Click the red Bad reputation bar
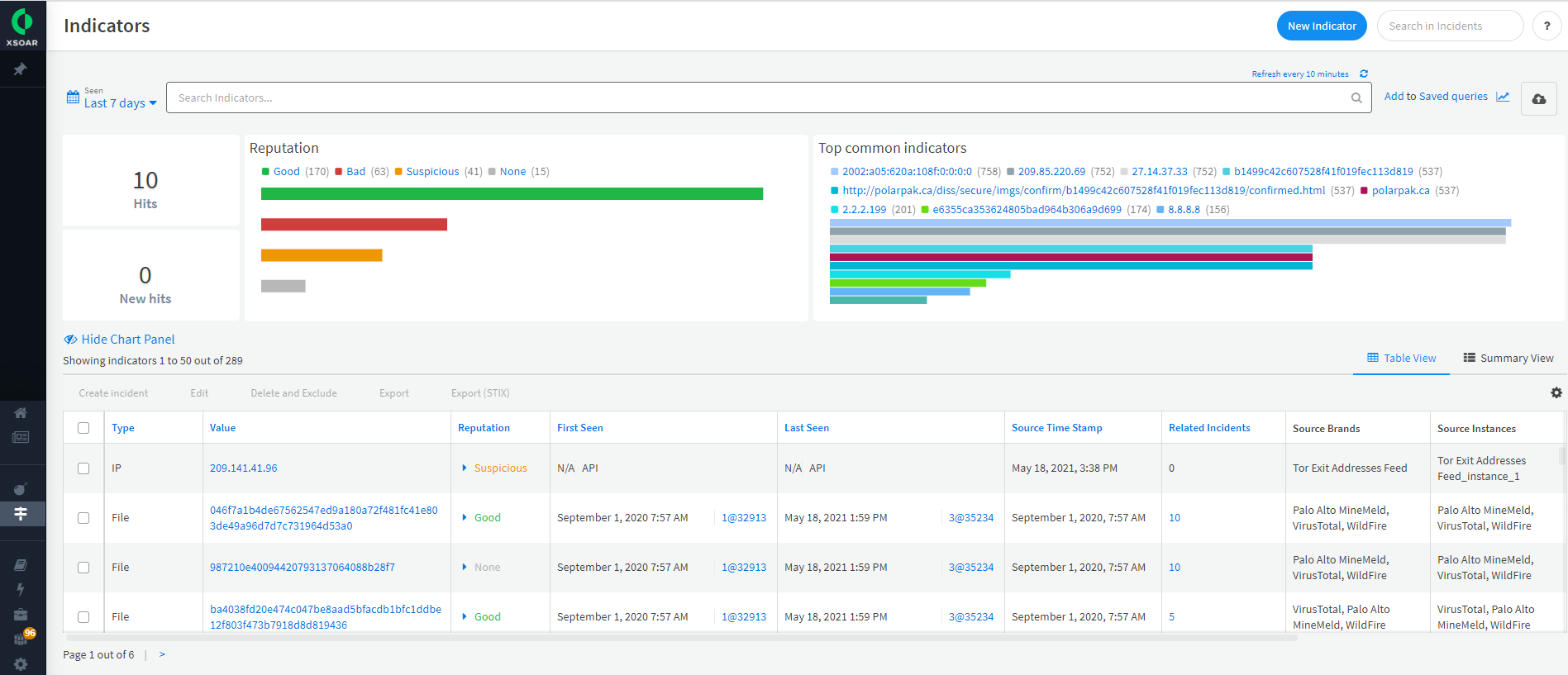The height and width of the screenshot is (675, 1568). coord(354,225)
